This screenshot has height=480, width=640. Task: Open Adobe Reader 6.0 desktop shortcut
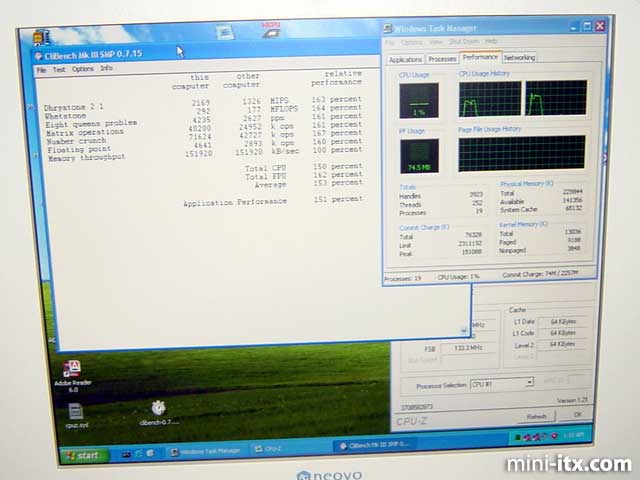coord(72,376)
